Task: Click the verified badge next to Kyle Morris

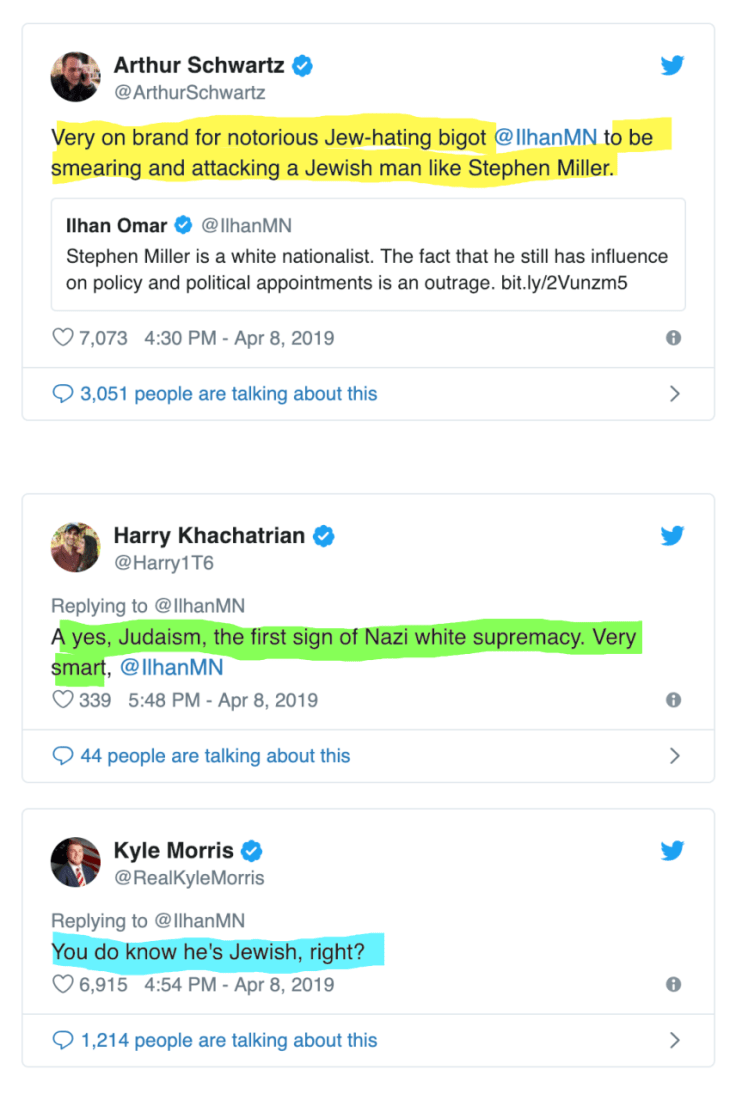Action: 251,851
